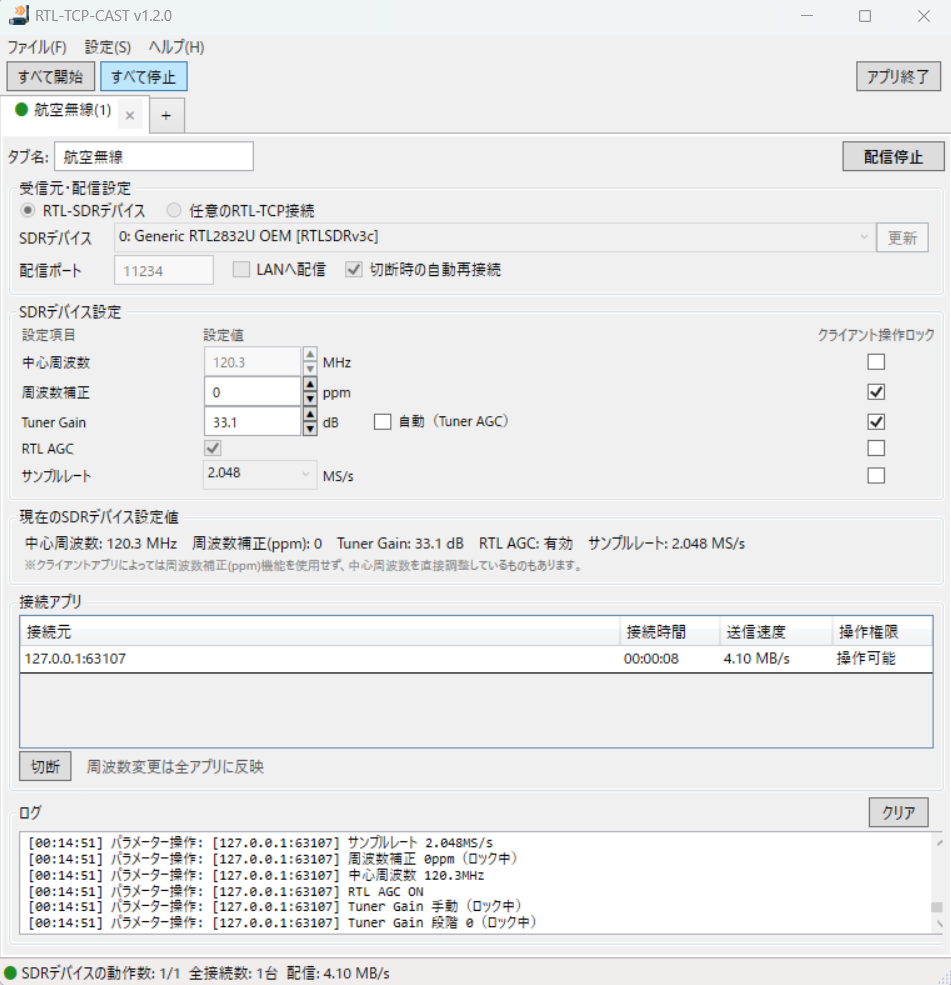Click the 接続元 column header
This screenshot has width=951, height=985.
click(x=320, y=631)
